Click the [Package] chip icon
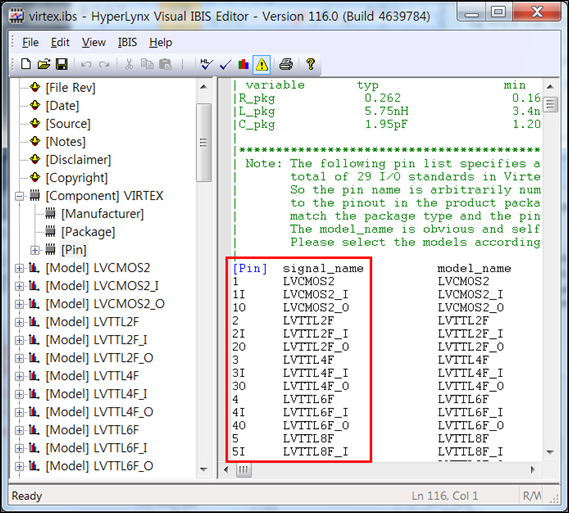Screen dimensions: 569x513 click(x=50, y=231)
